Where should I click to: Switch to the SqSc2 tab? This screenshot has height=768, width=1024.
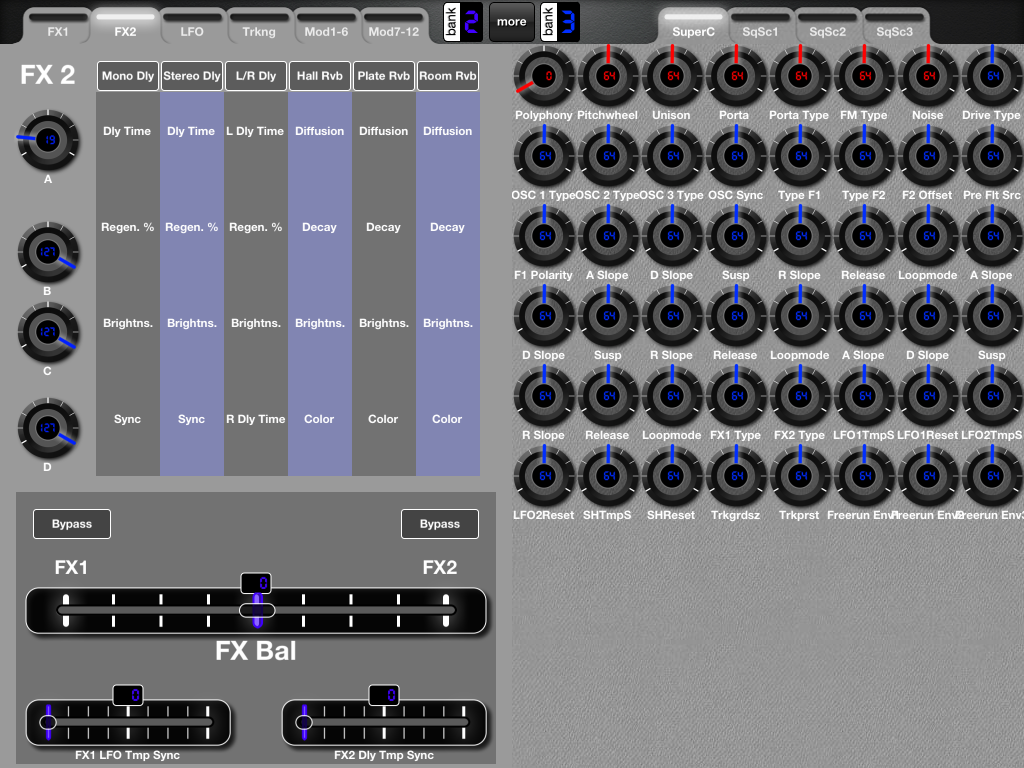tap(827, 26)
